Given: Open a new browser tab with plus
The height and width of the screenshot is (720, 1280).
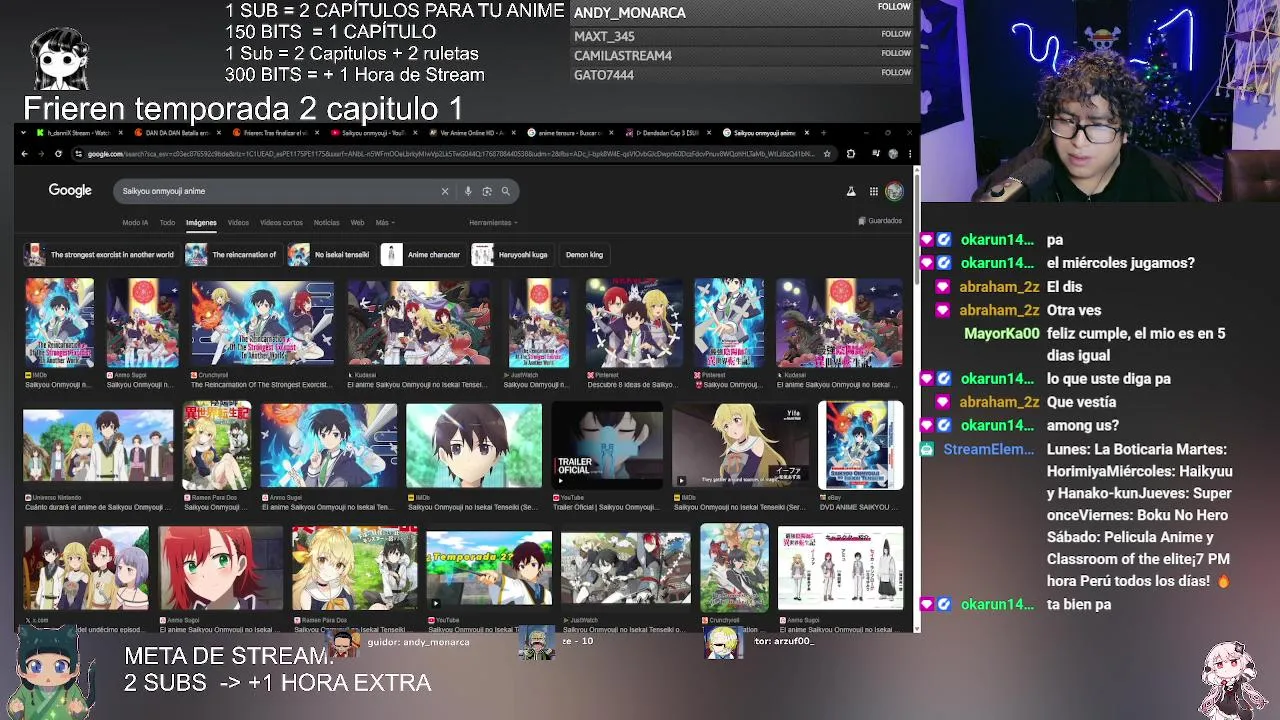Looking at the screenshot, I should [x=823, y=132].
